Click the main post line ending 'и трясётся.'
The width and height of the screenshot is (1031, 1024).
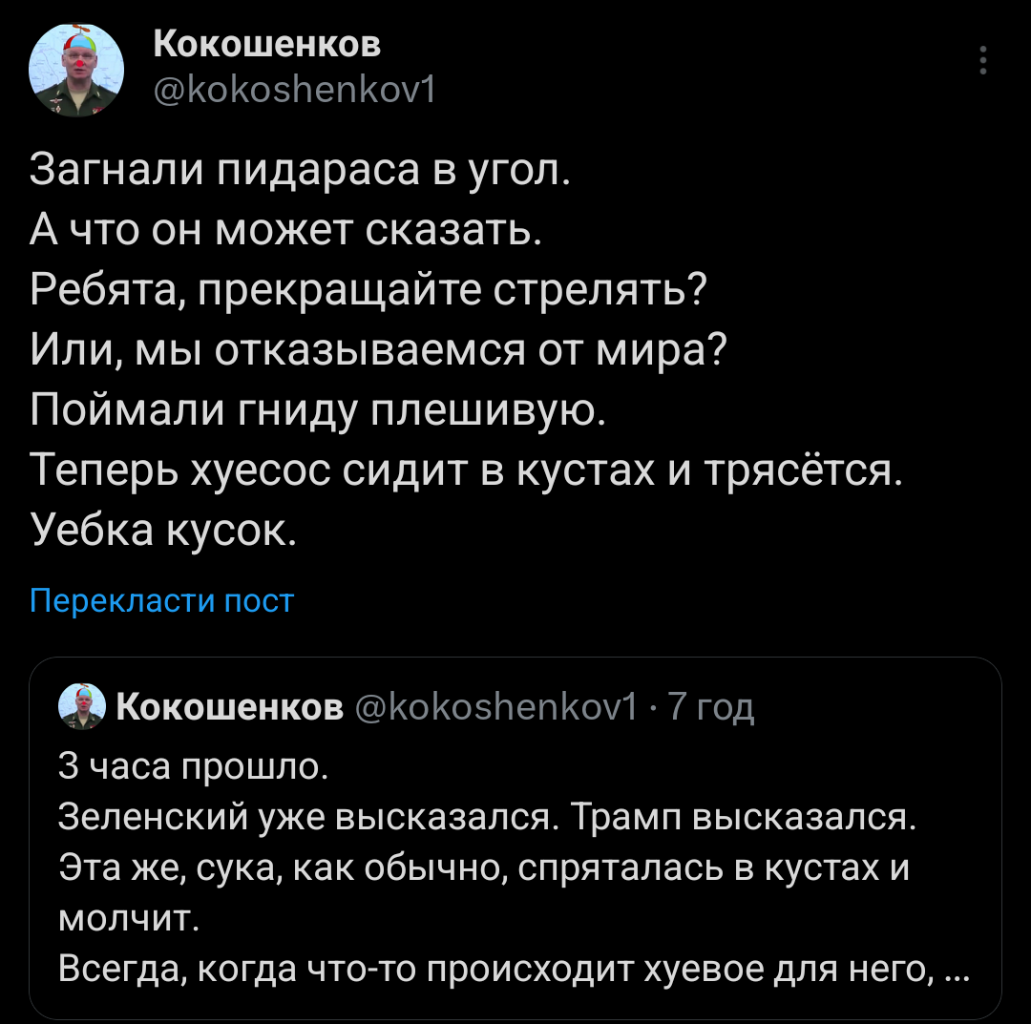click(467, 468)
